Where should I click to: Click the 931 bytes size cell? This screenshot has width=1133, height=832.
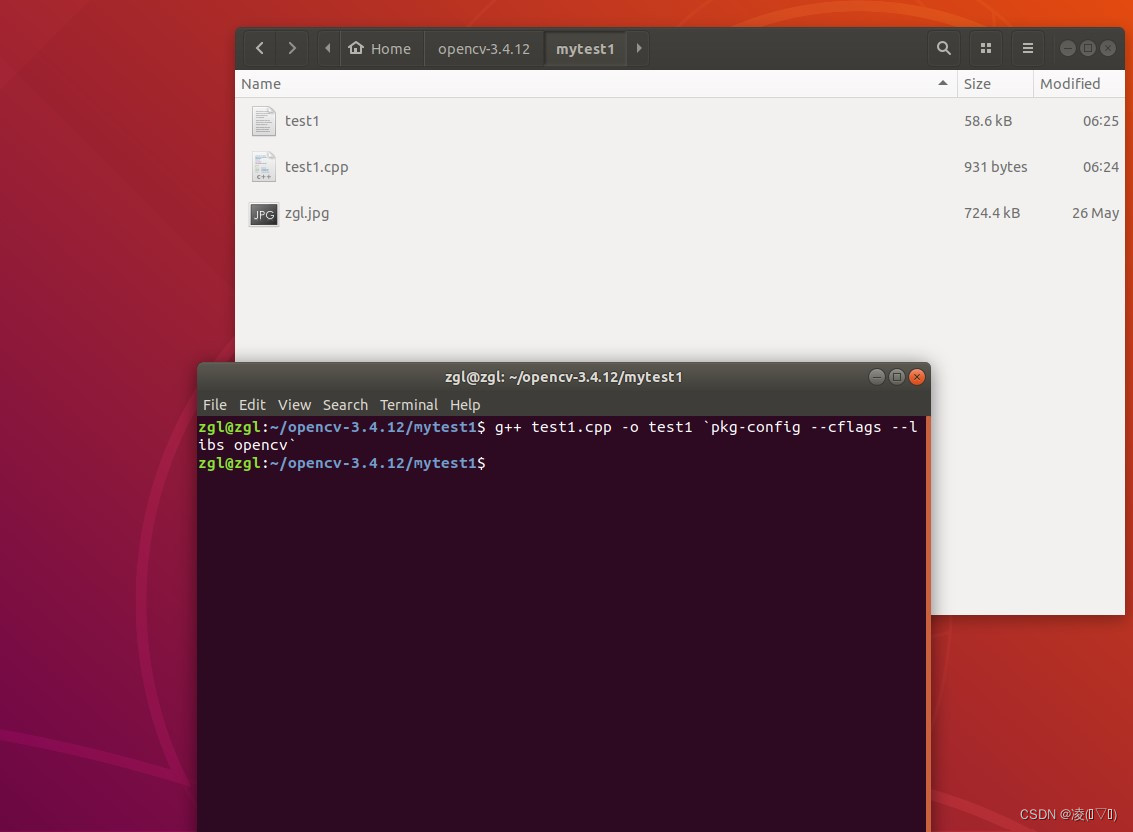click(x=995, y=167)
